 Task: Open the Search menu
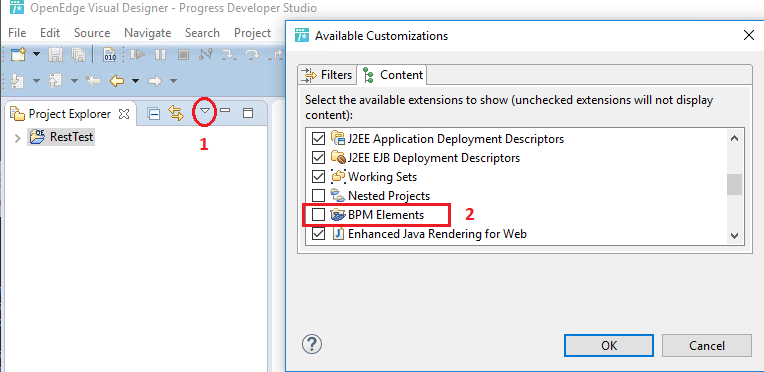(202, 33)
